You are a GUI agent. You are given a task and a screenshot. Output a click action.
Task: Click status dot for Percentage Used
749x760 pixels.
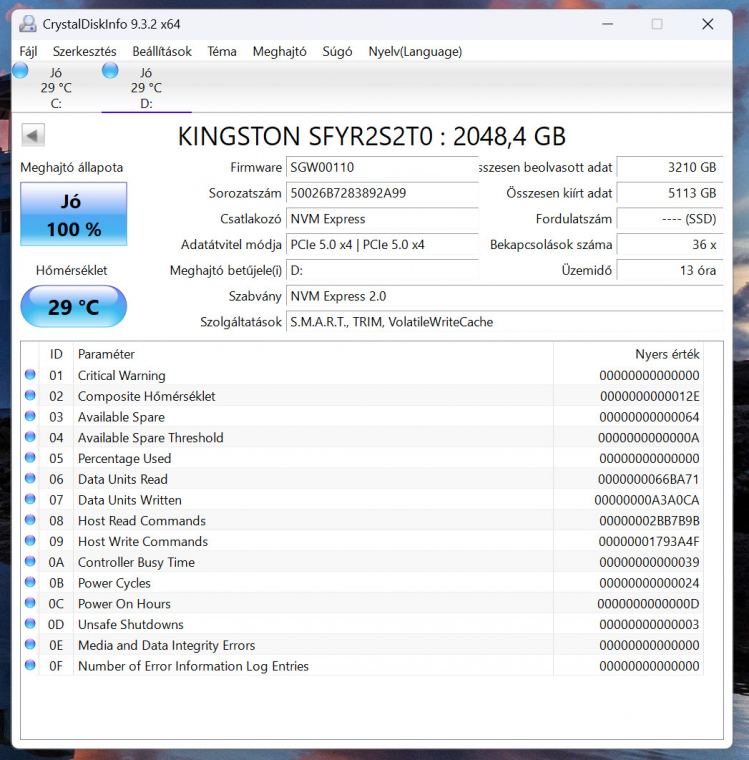(x=30, y=458)
